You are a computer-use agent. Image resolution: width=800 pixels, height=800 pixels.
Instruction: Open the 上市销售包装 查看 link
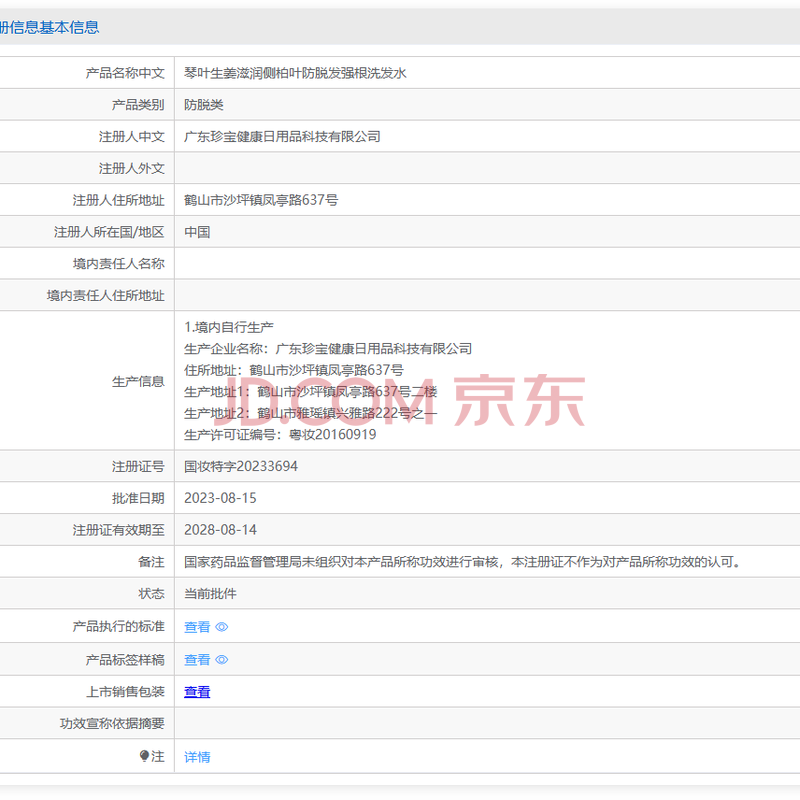coord(197,692)
